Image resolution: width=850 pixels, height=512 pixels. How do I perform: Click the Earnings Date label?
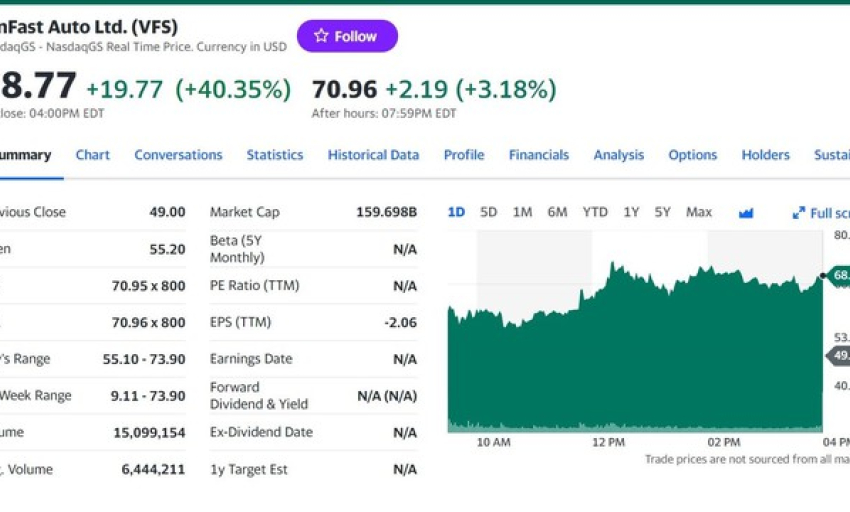(x=251, y=359)
